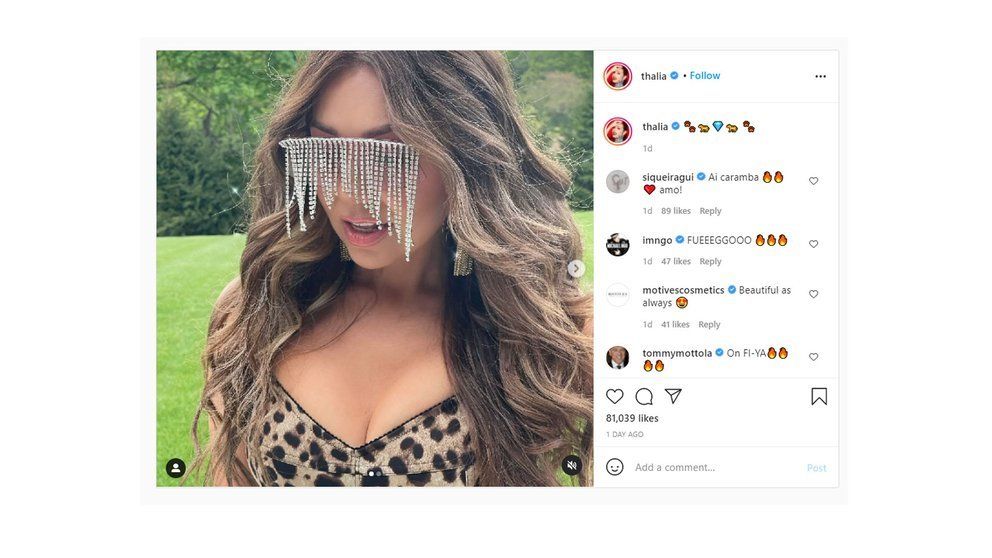Screen dimensions: 992x558
Task: Share post via paper plane icon
Action: [673, 396]
